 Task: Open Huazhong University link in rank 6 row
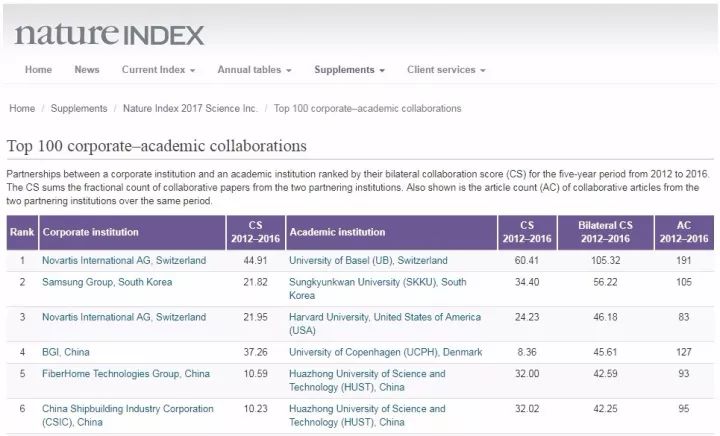(x=367, y=415)
